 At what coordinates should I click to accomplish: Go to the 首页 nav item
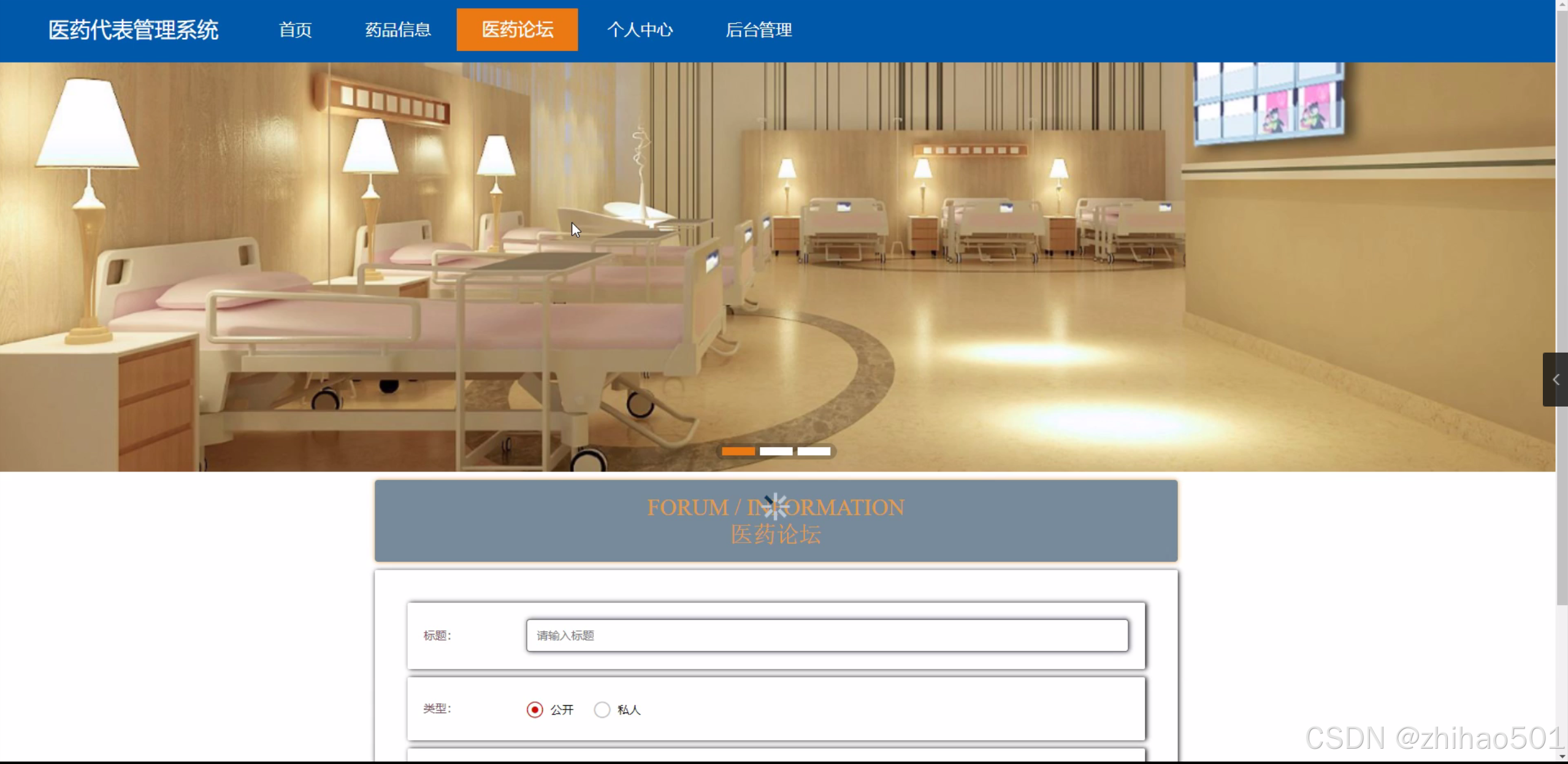pyautogui.click(x=295, y=29)
